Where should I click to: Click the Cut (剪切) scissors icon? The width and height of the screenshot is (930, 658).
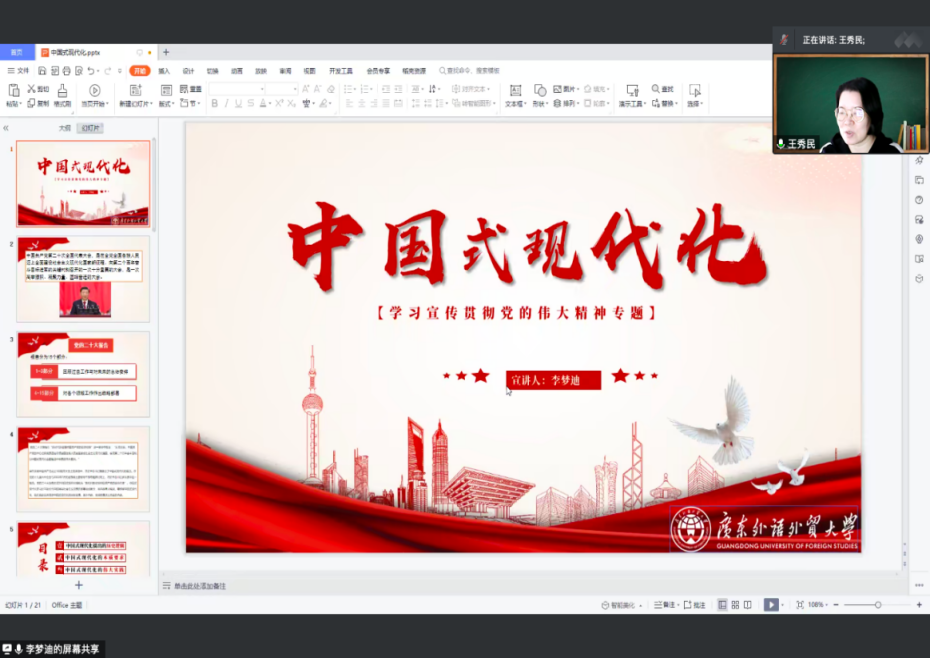click(31, 88)
